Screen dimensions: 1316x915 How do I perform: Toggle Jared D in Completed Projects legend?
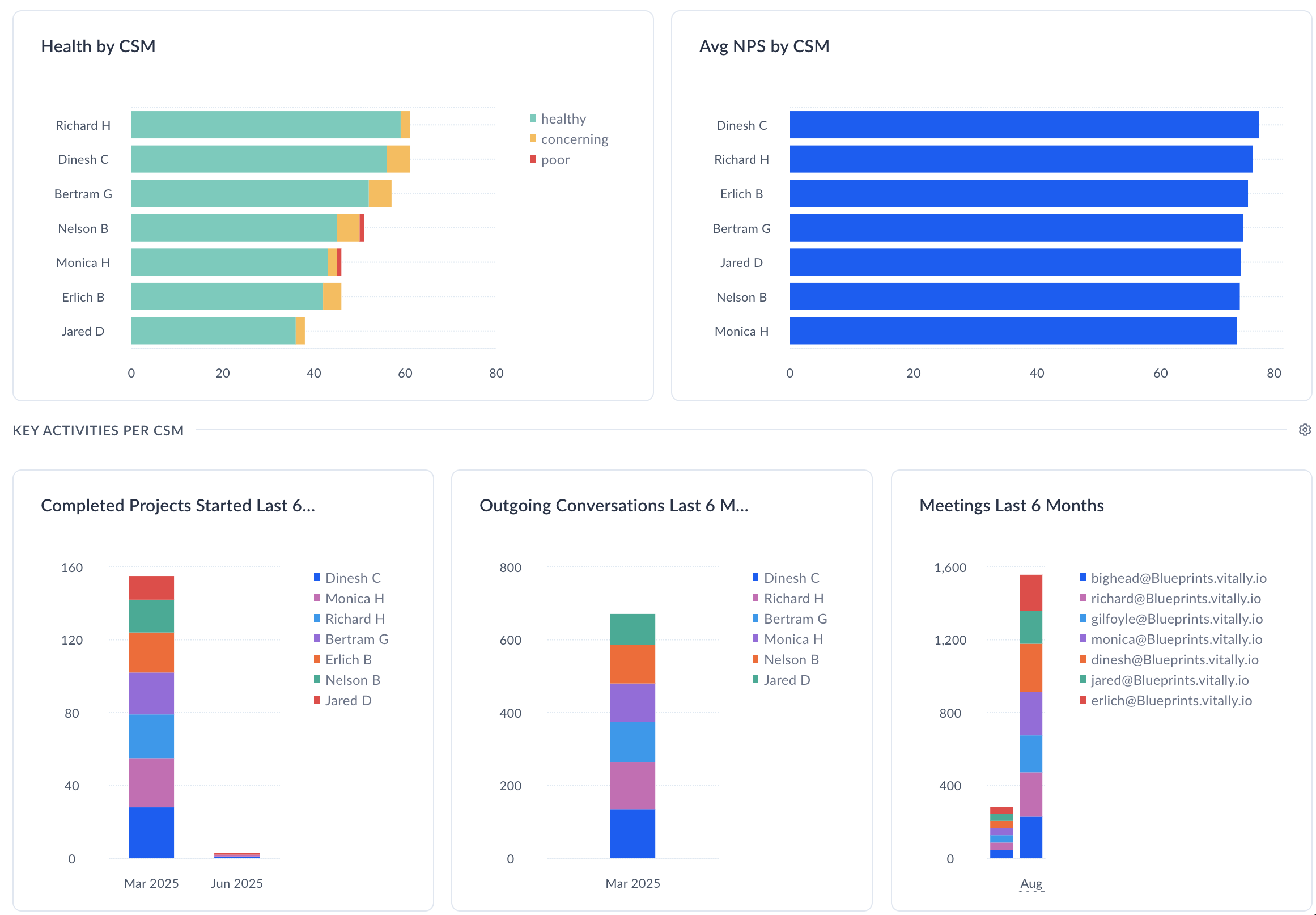coord(348,701)
